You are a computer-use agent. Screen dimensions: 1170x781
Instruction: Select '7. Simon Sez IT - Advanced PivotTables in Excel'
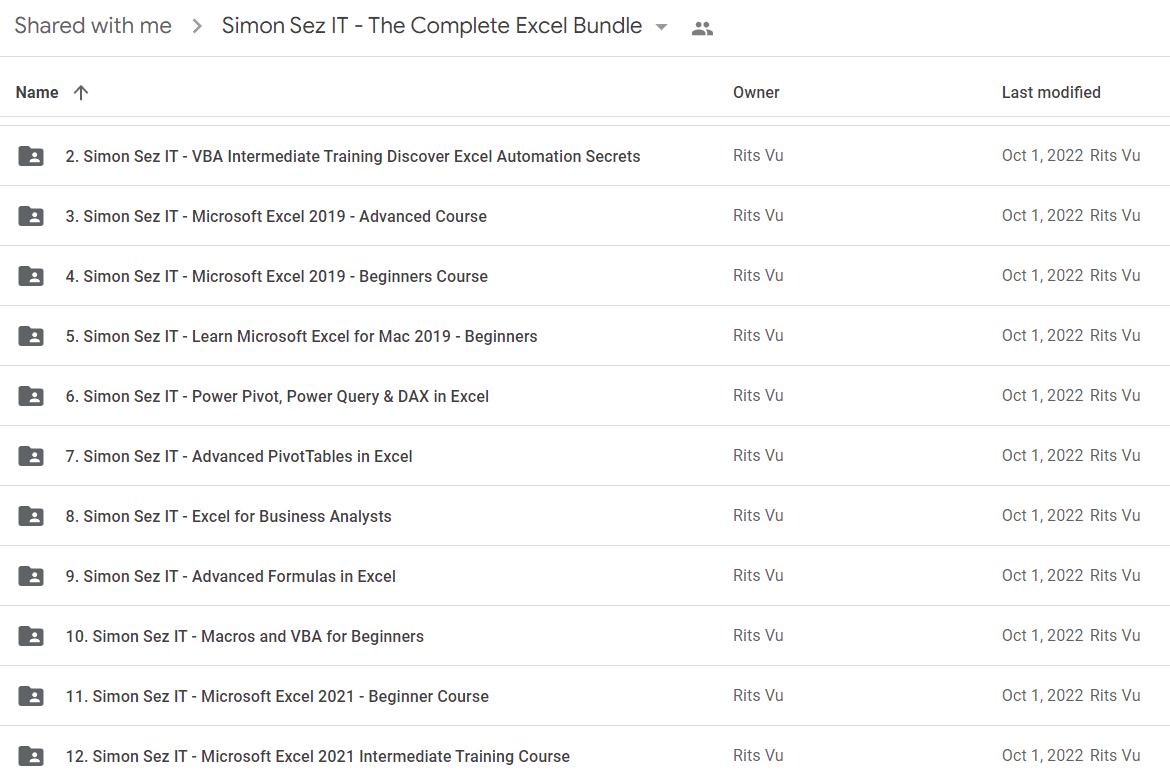point(239,456)
